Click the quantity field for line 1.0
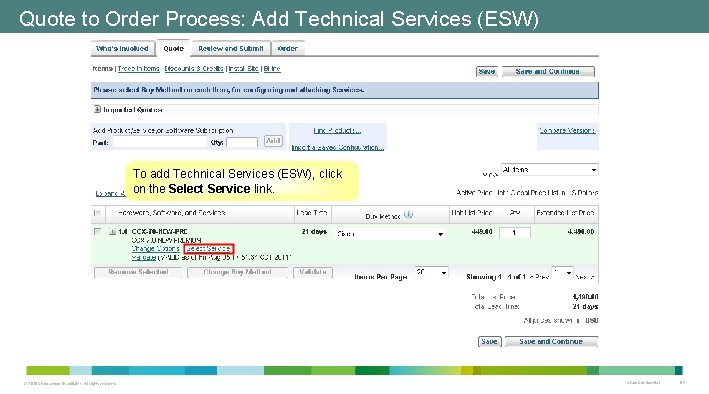The width and height of the screenshot is (709, 394). coord(515,233)
